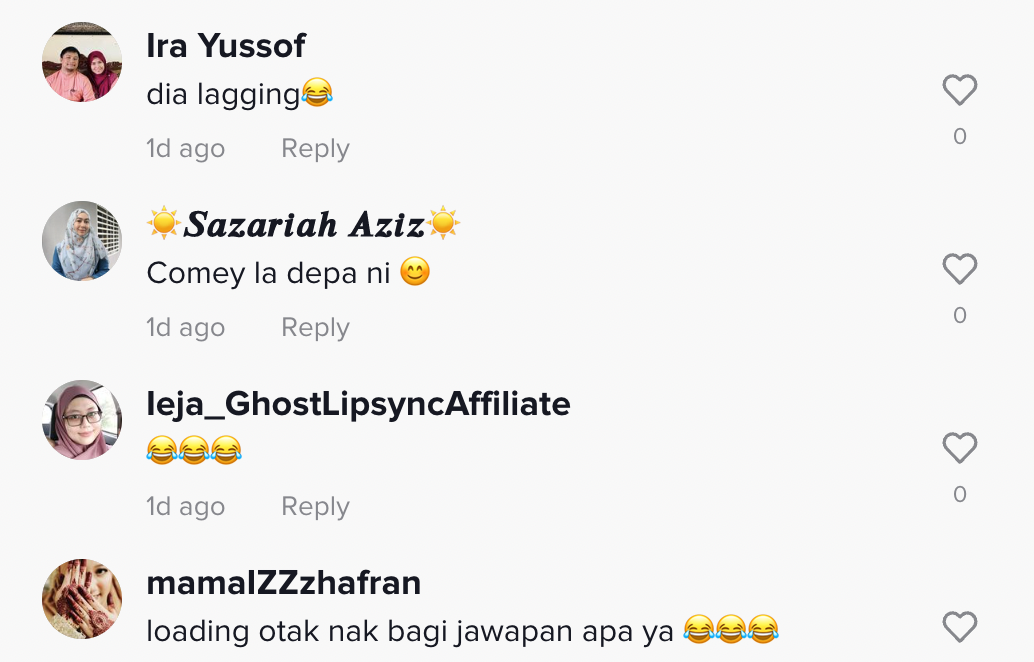This screenshot has width=1034, height=662.
Task: Like Sazariah Aziz's comment with the heart
Action: [x=959, y=269]
